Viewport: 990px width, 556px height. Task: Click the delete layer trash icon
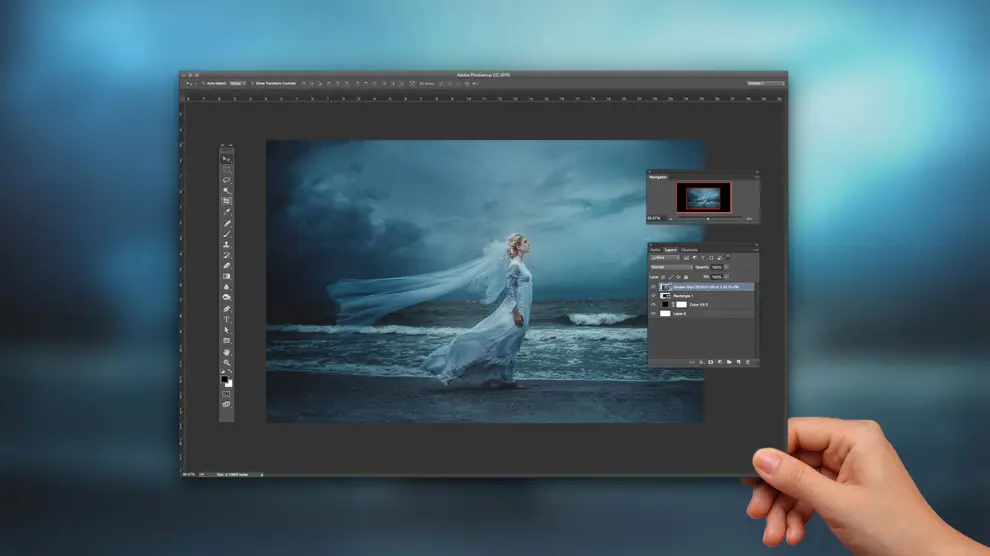748,361
